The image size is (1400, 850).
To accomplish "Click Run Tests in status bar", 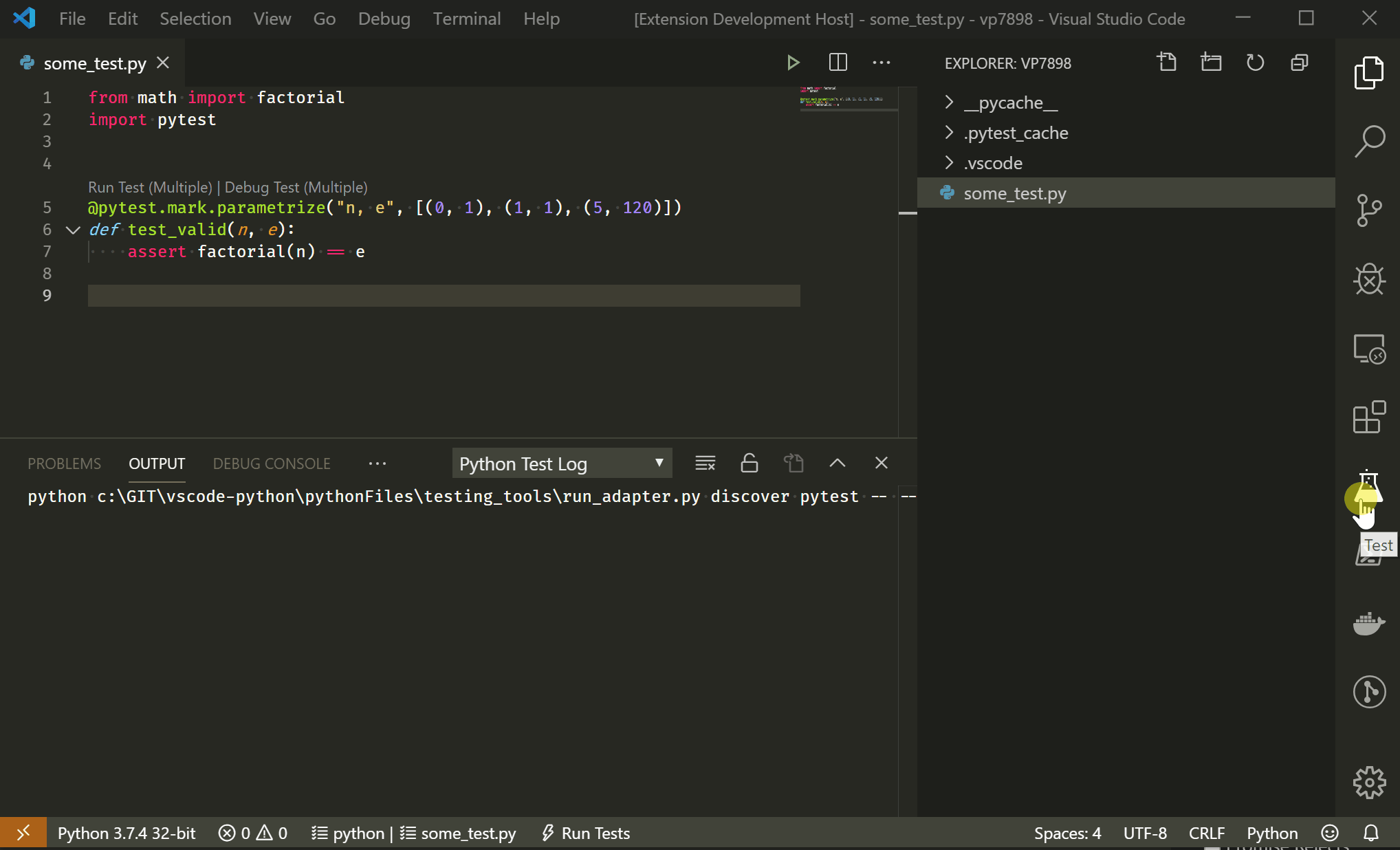I will tap(585, 833).
